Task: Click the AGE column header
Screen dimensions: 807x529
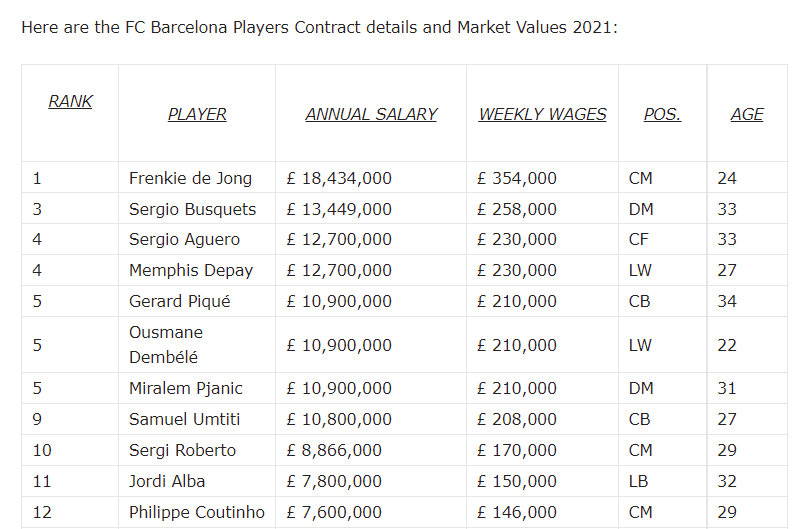Action: pos(747,114)
